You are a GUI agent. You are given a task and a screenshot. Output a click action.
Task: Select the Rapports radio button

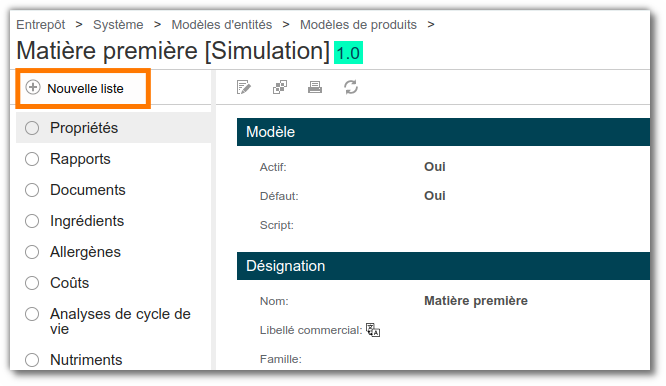(x=32, y=159)
